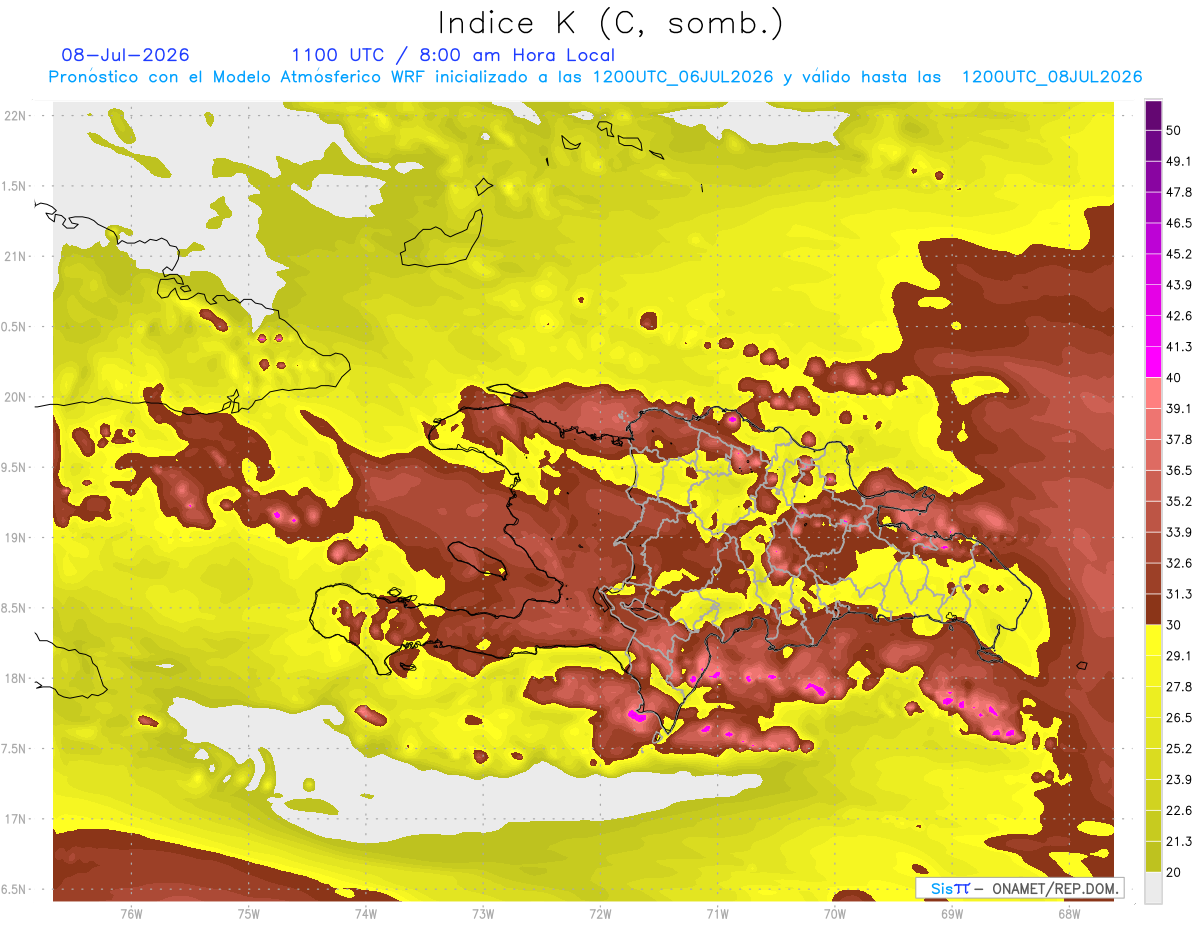Click the legend value "23.9"
1200x927 pixels.
pos(1178,780)
